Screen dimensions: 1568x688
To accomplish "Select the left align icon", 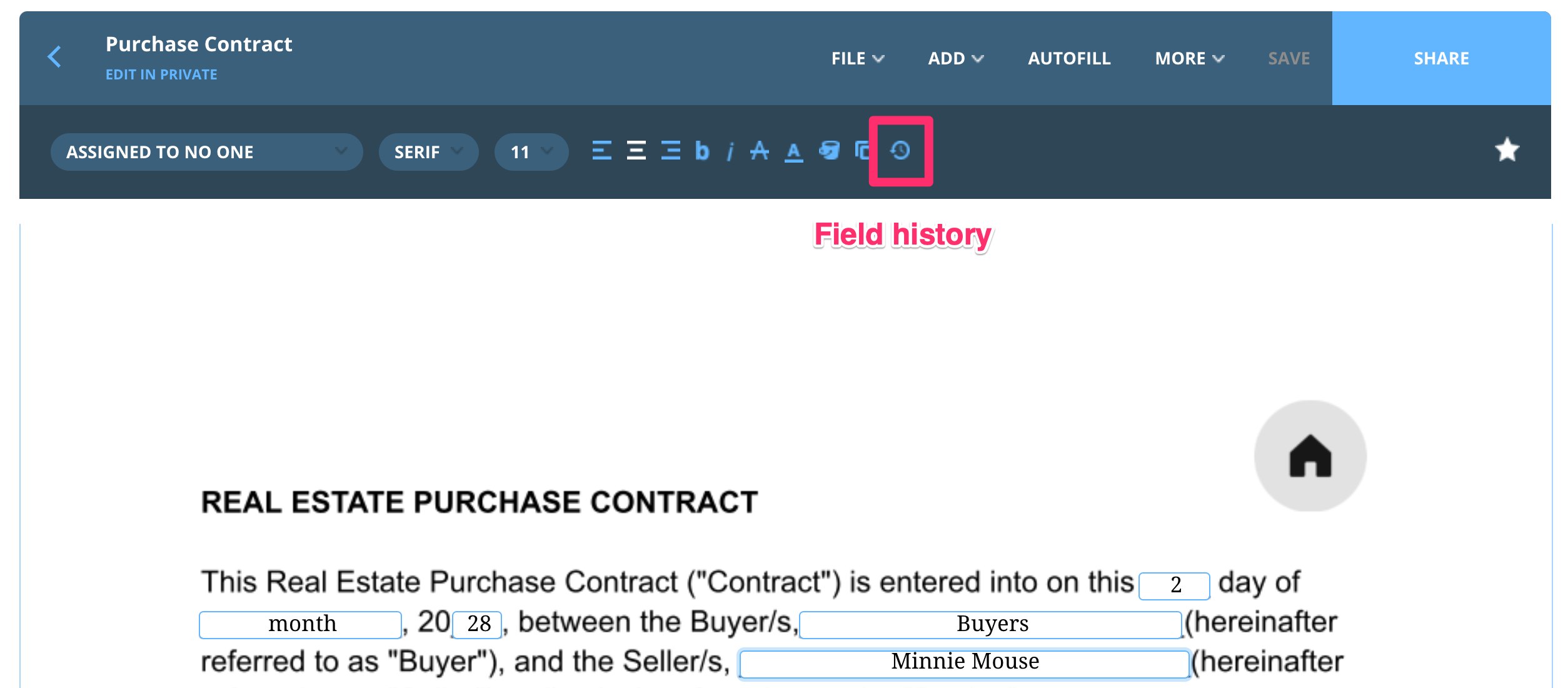I will click(601, 151).
